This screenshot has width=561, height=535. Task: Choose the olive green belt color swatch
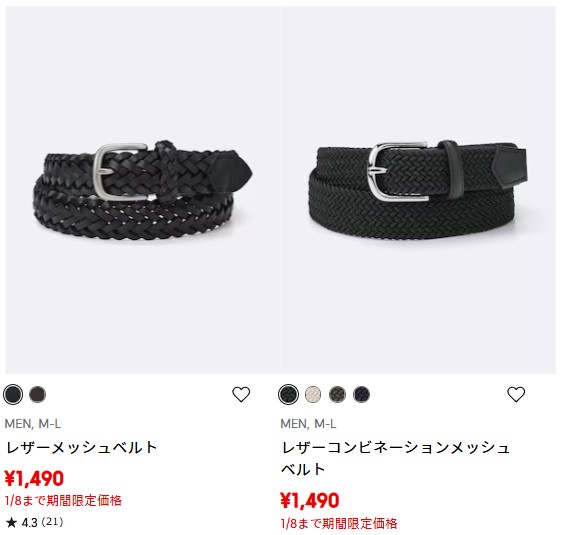[x=337, y=394]
